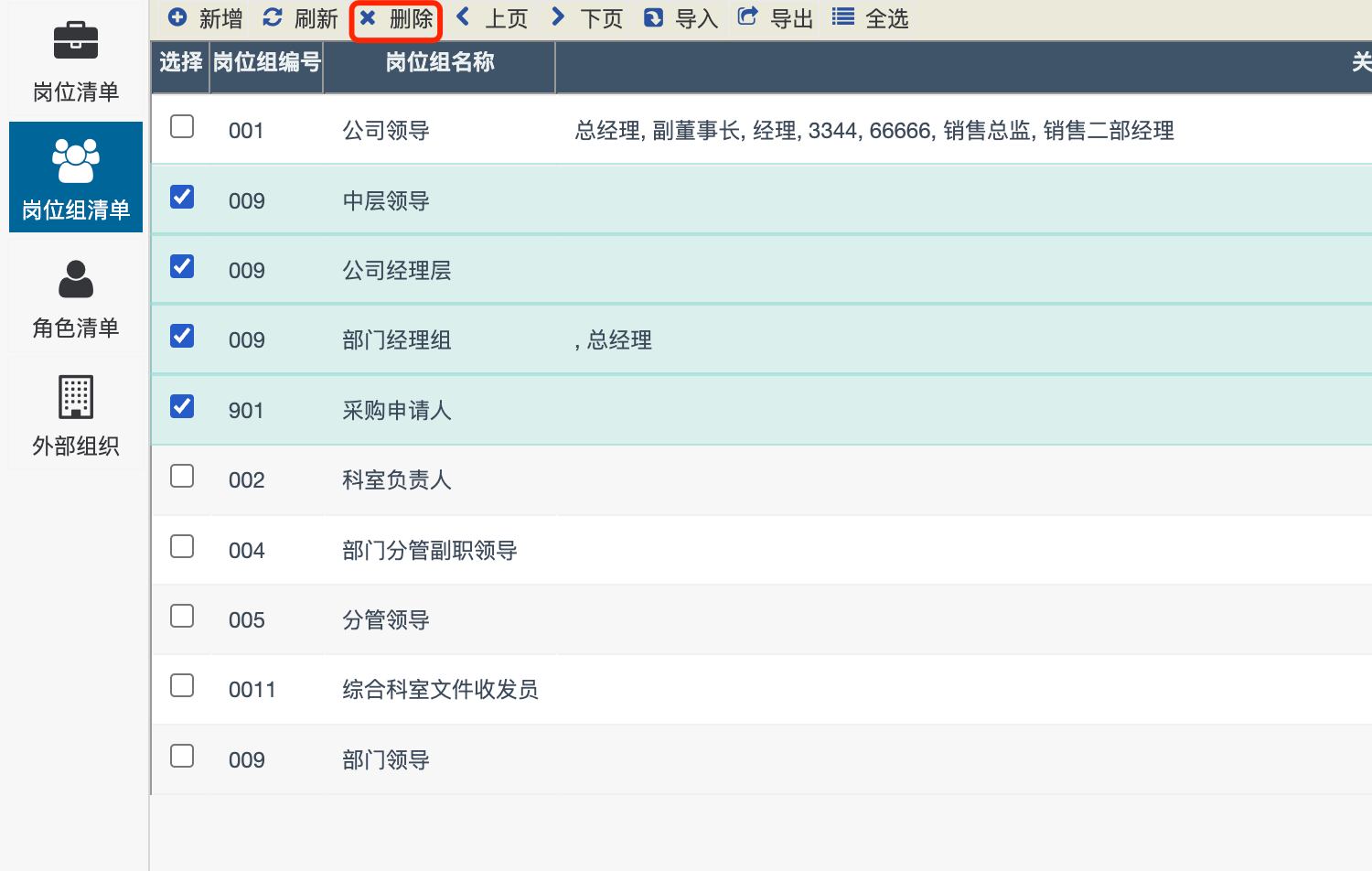1372x871 pixels.
Task: Uncheck the 采购申请人 row checkbox
Action: (x=182, y=406)
